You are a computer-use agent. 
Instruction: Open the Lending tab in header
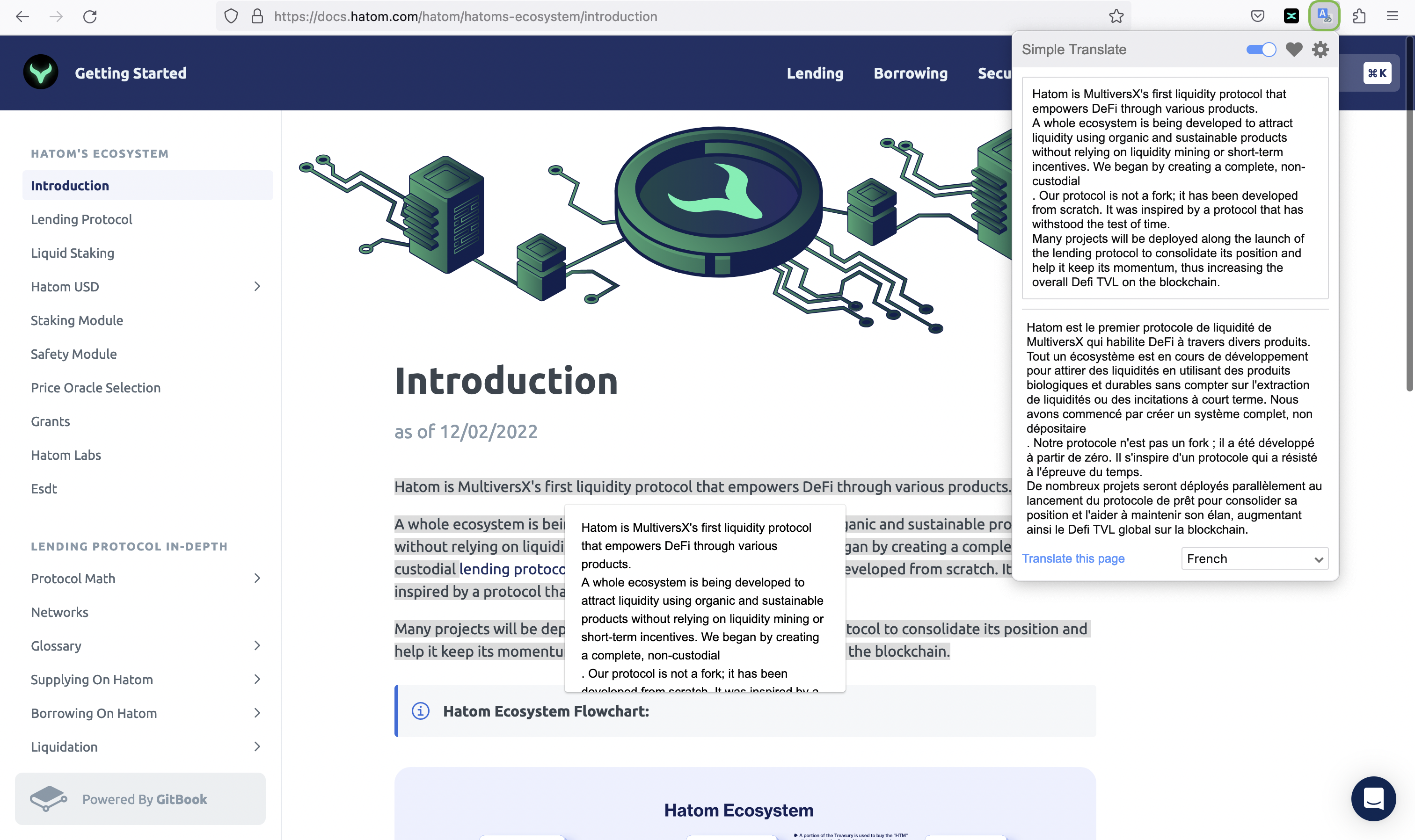coord(815,73)
